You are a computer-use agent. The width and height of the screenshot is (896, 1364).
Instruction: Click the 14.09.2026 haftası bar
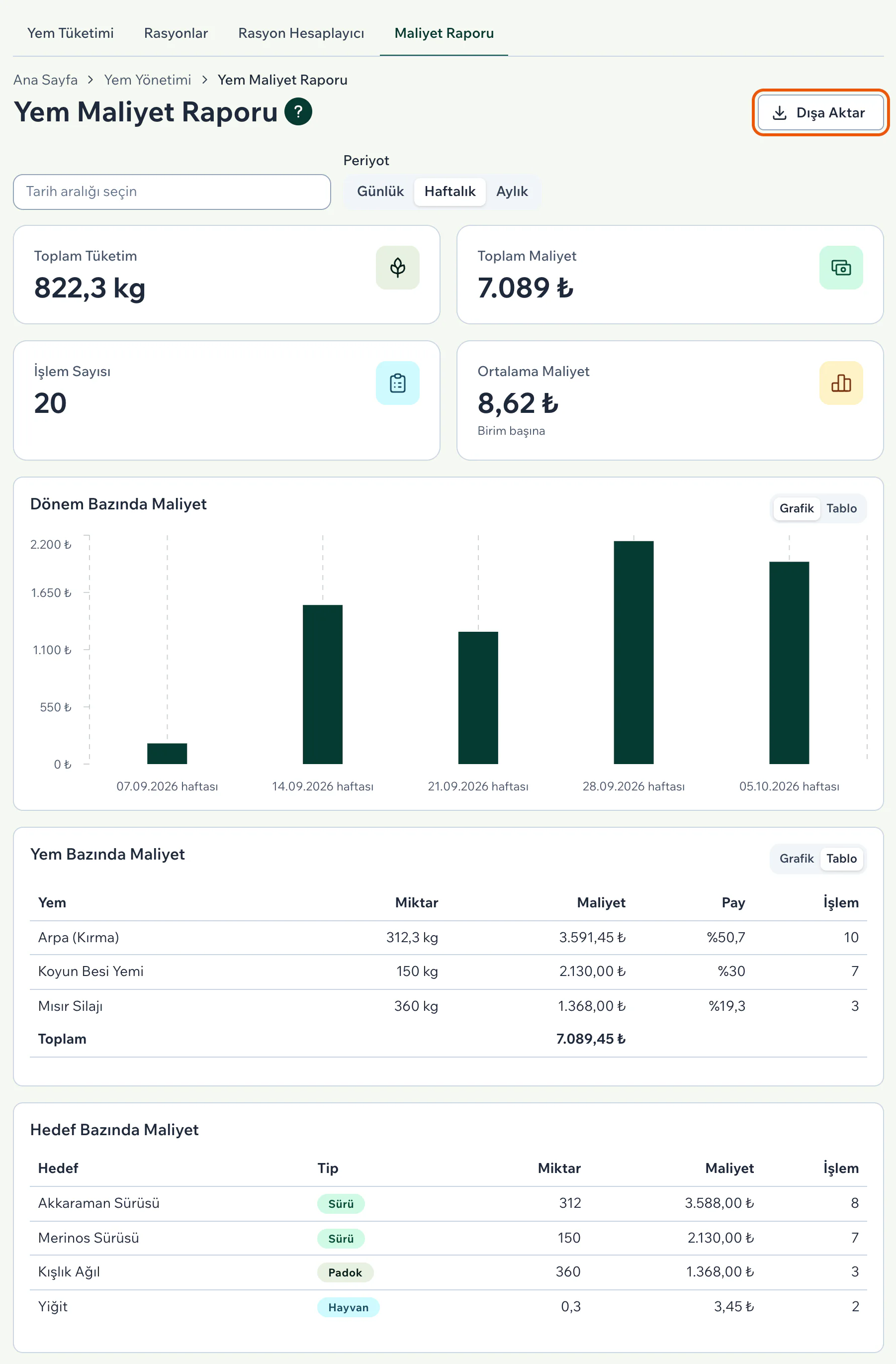coord(323,684)
